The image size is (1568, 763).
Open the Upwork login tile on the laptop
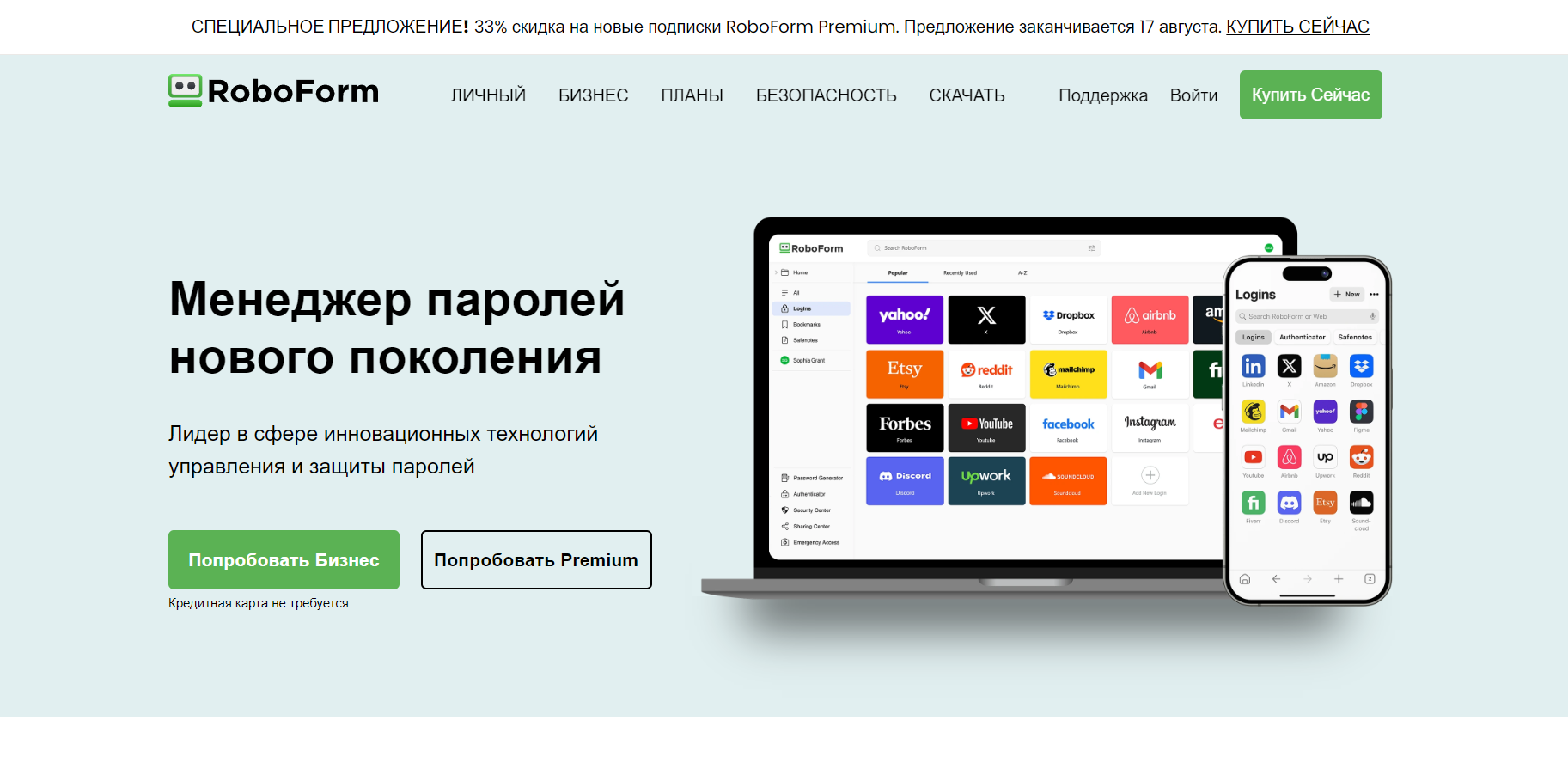tap(986, 481)
